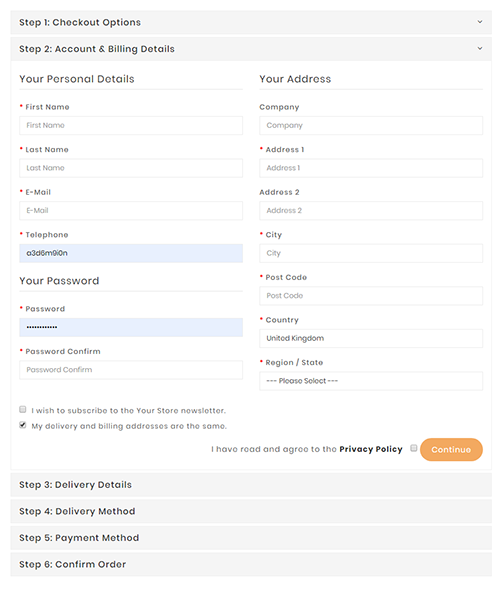The image size is (504, 589).
Task: Uncheck delivery and billing addresses same checkbox
Action: pos(23,425)
